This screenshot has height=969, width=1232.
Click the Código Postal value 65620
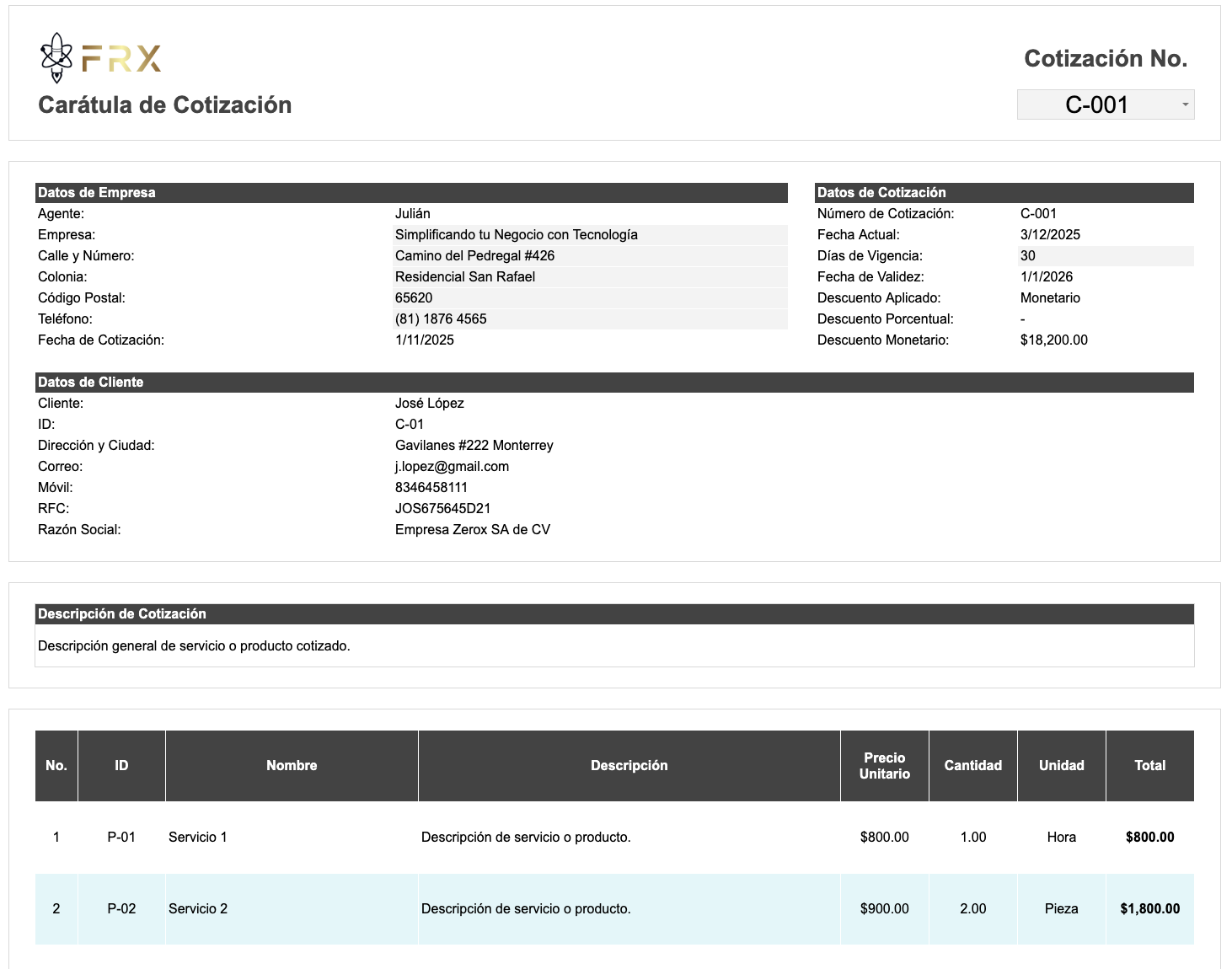[590, 298]
